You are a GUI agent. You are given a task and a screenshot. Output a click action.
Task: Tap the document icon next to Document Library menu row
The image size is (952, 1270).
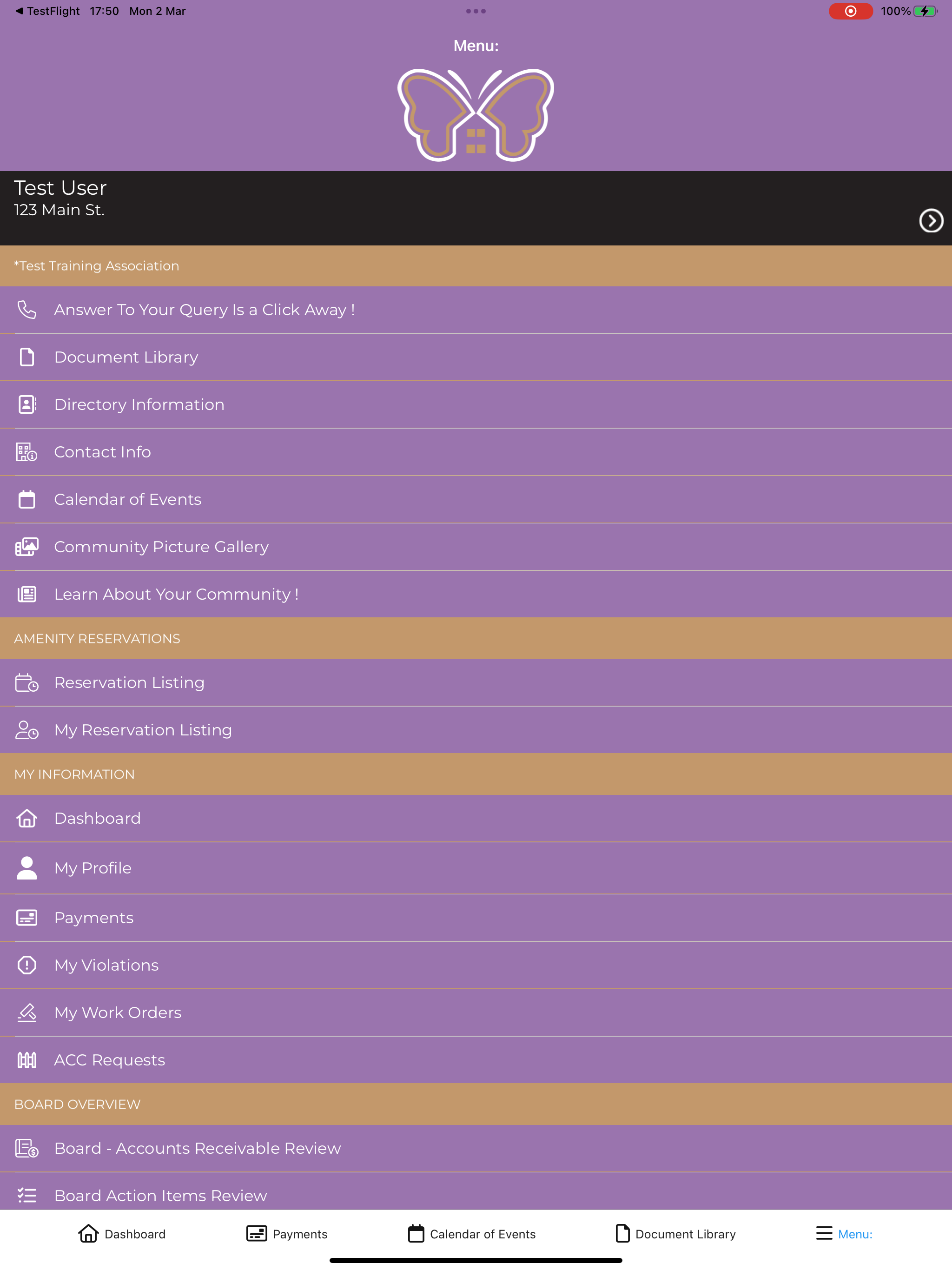click(x=26, y=357)
